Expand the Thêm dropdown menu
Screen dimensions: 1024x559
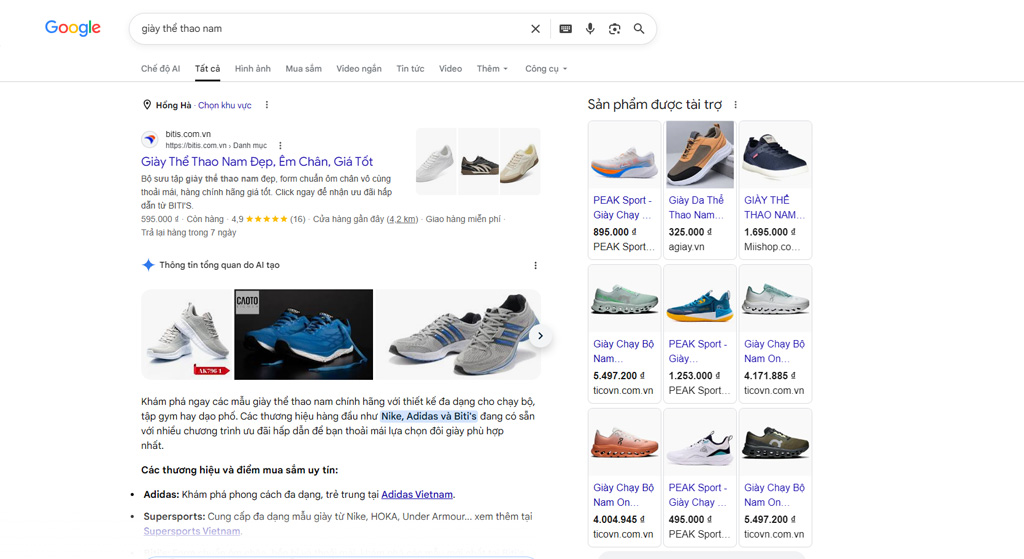(492, 69)
